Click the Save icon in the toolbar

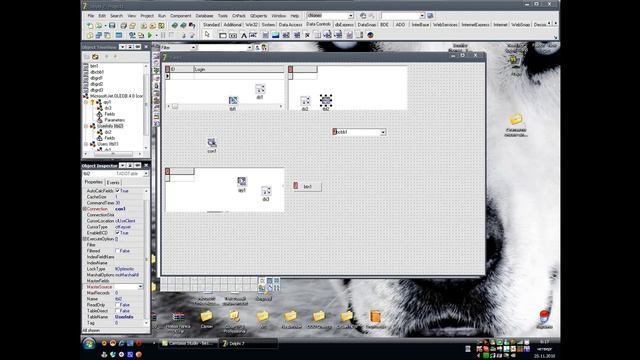112,25
